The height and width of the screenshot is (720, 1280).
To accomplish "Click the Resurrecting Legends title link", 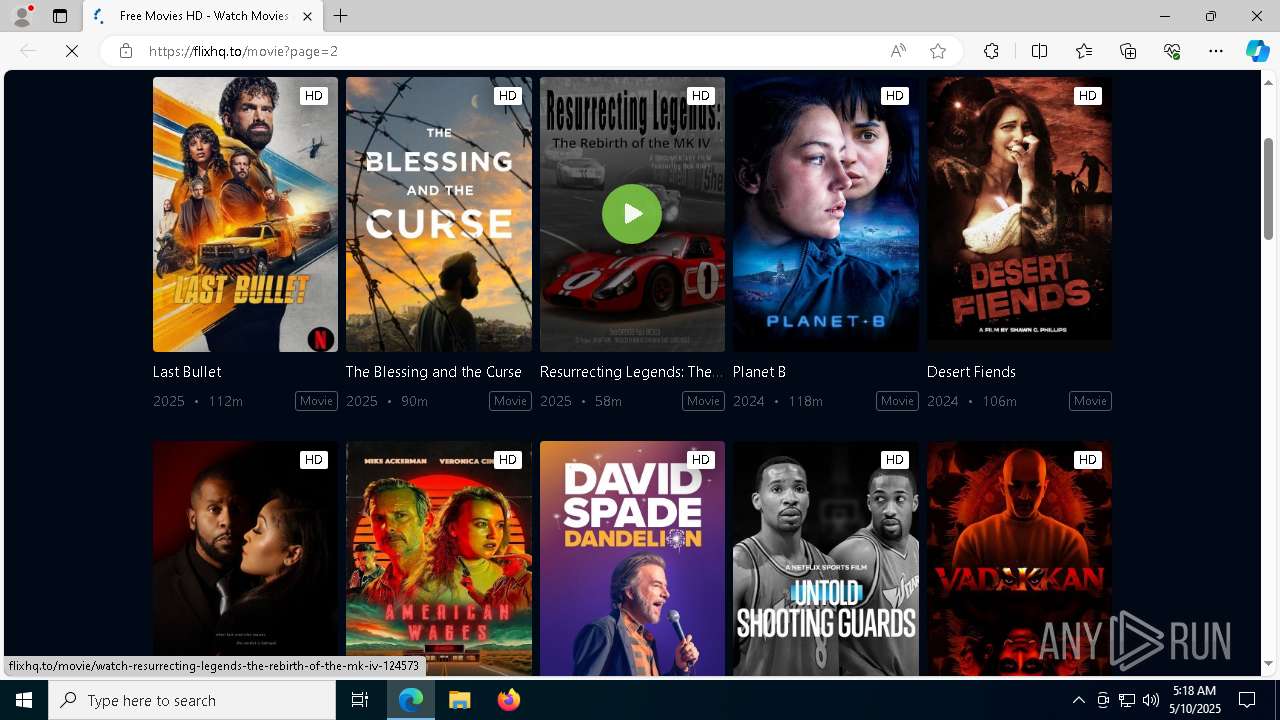I will point(631,371).
